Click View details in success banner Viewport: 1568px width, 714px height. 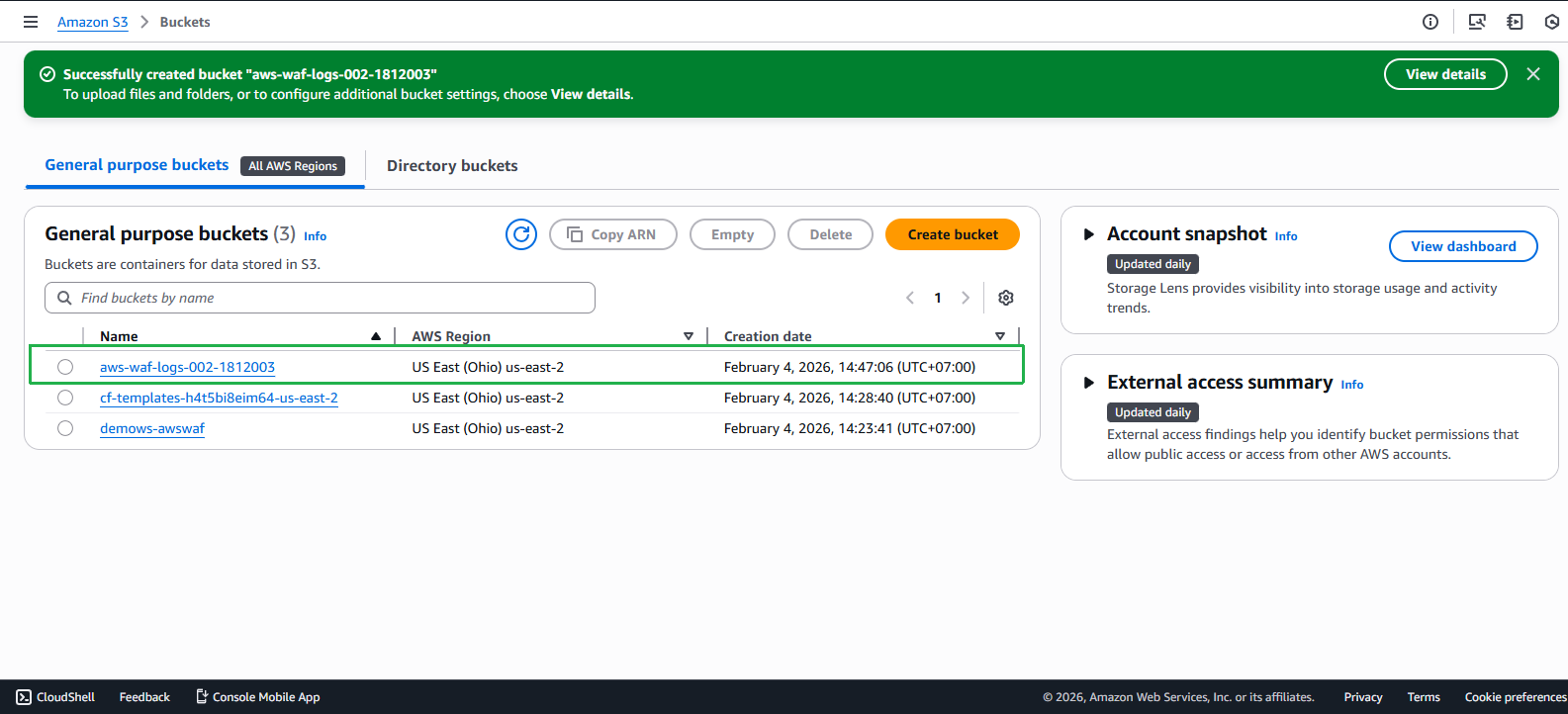pyautogui.click(x=1445, y=74)
